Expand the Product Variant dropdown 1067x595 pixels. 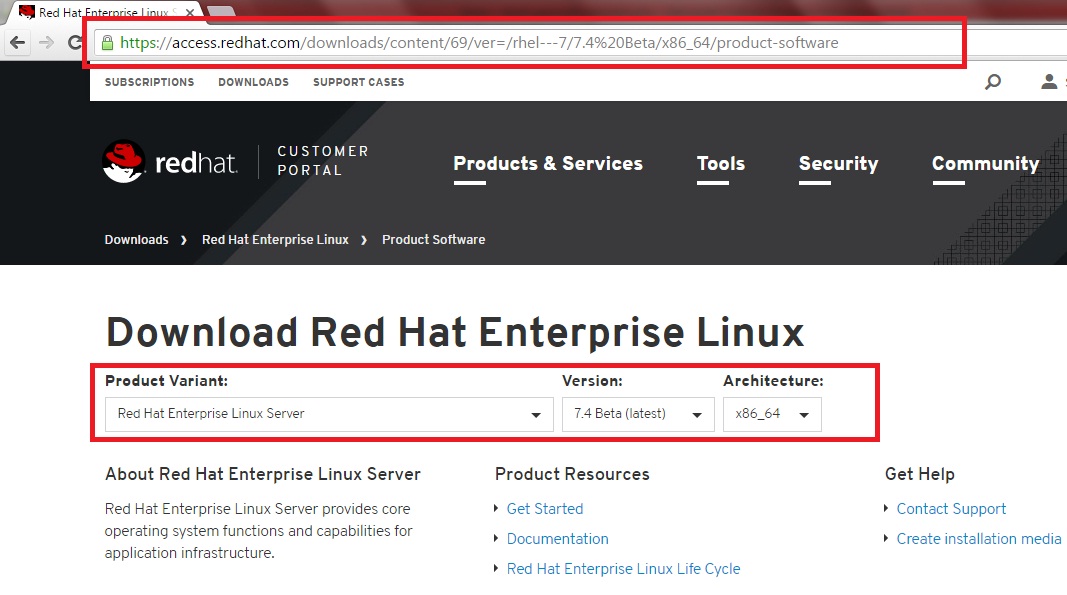click(329, 415)
